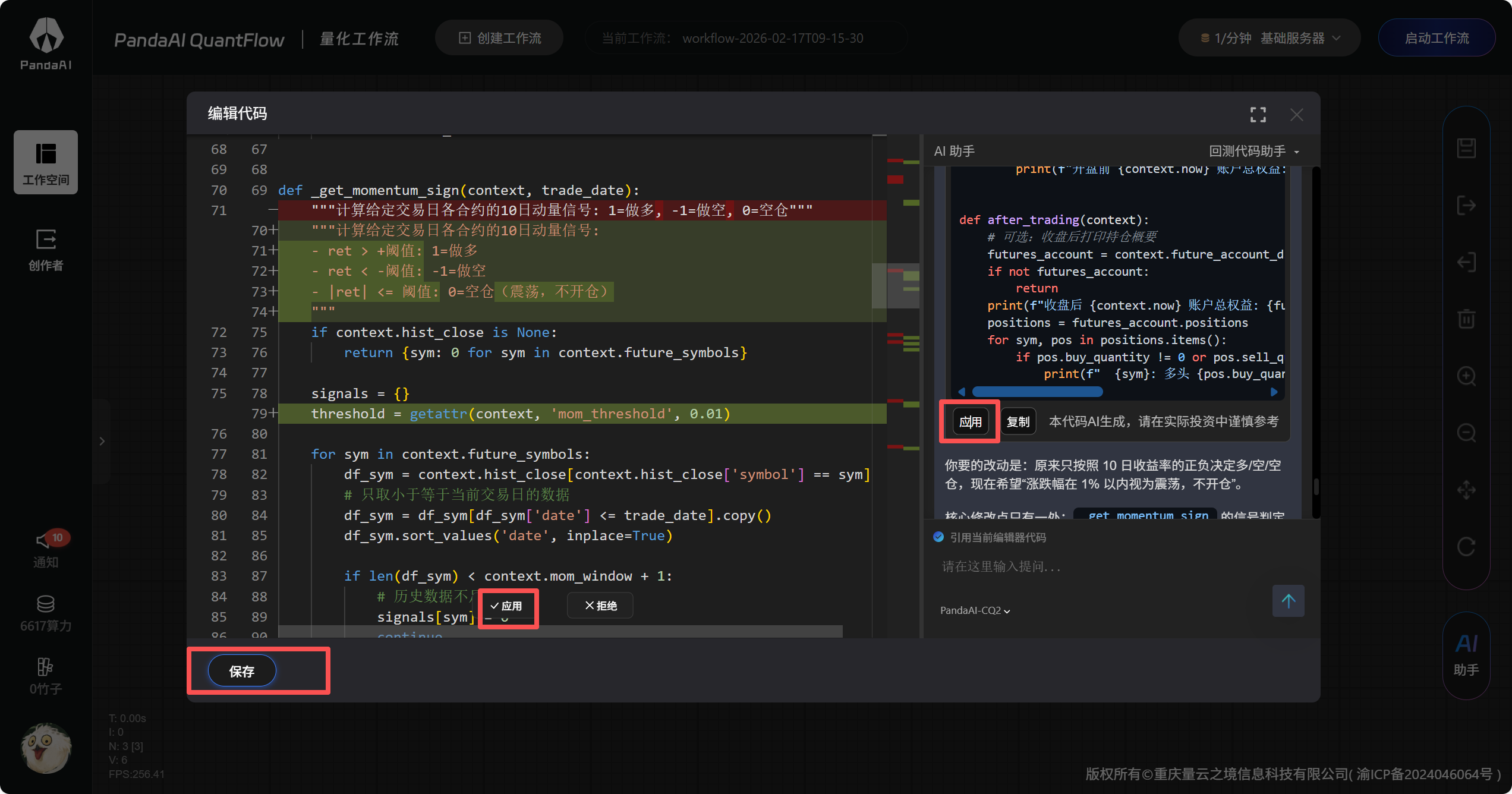Image resolution: width=1512 pixels, height=794 pixels.
Task: Click the export icon in the right toolbar
Action: [1466, 206]
